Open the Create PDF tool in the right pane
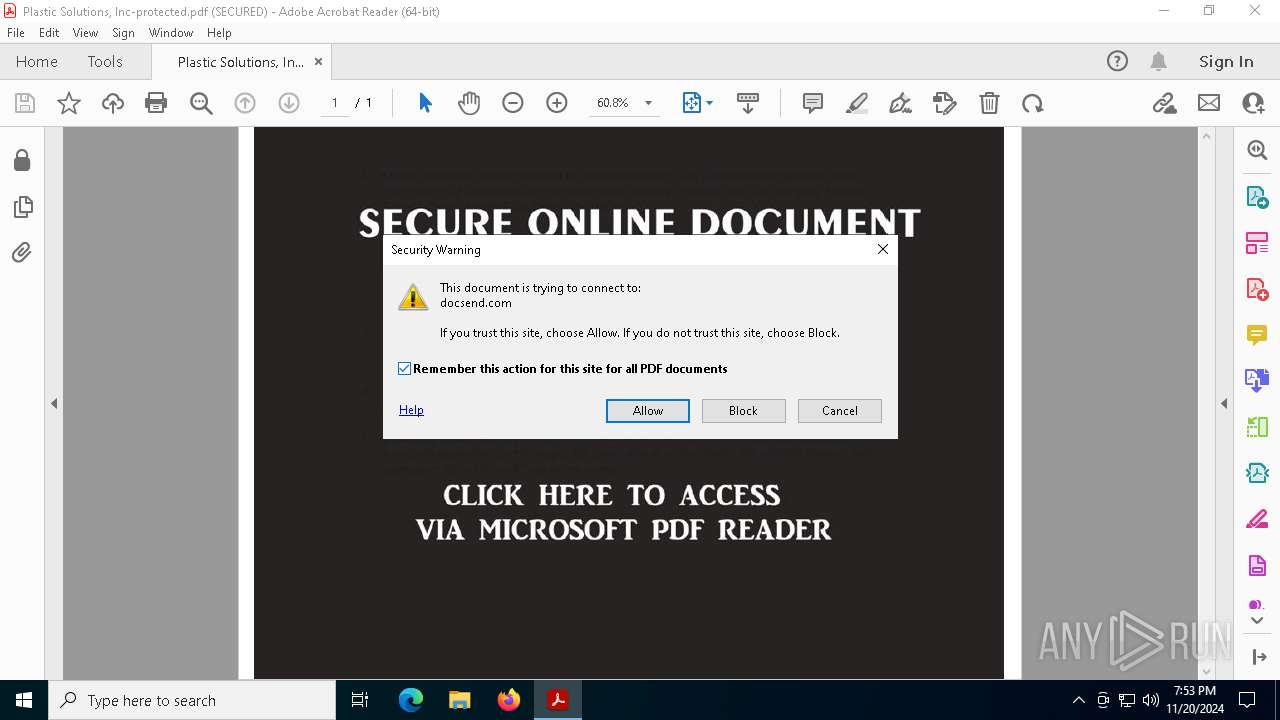The width and height of the screenshot is (1280, 720). click(1257, 289)
